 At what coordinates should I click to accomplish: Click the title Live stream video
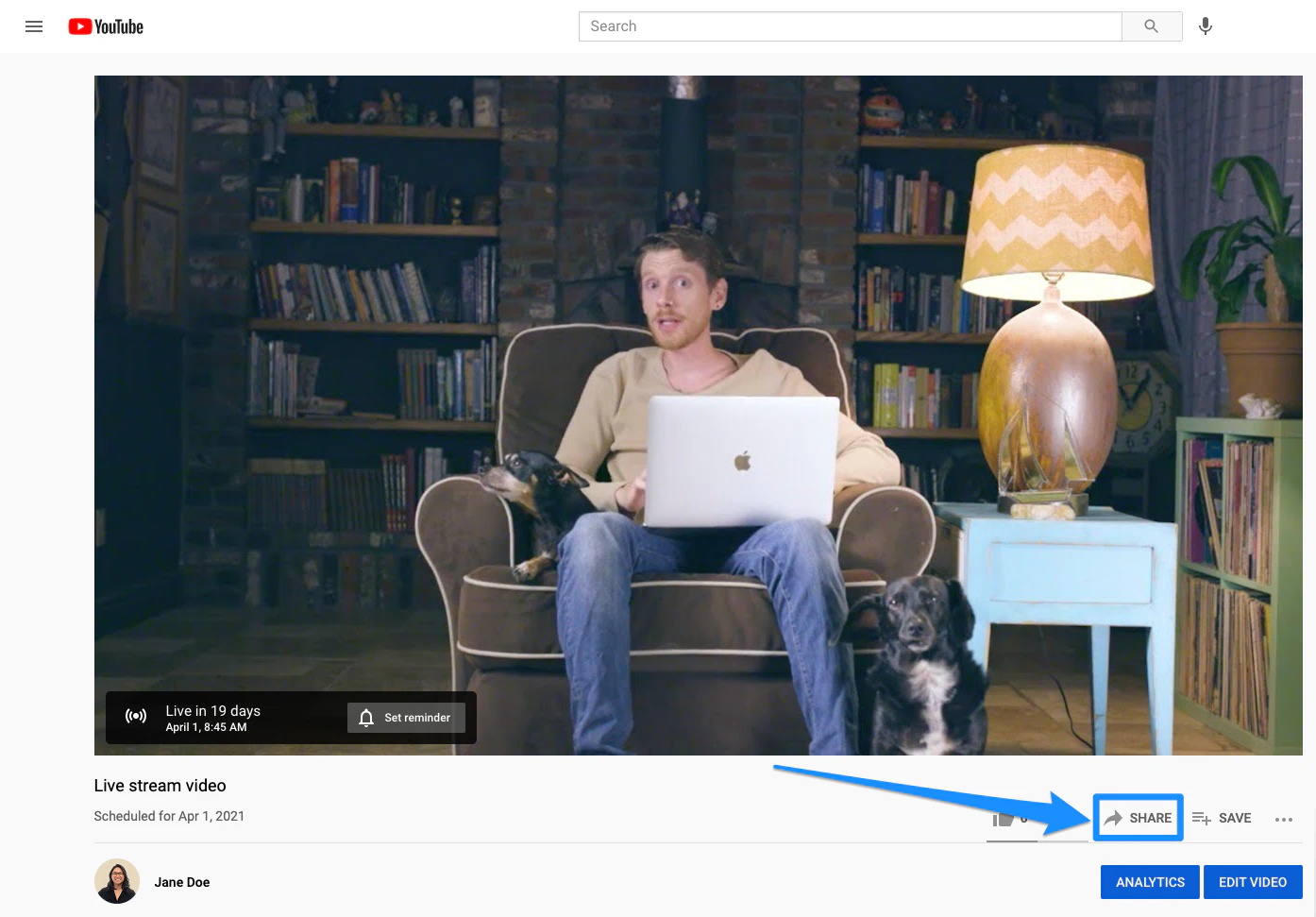160,785
